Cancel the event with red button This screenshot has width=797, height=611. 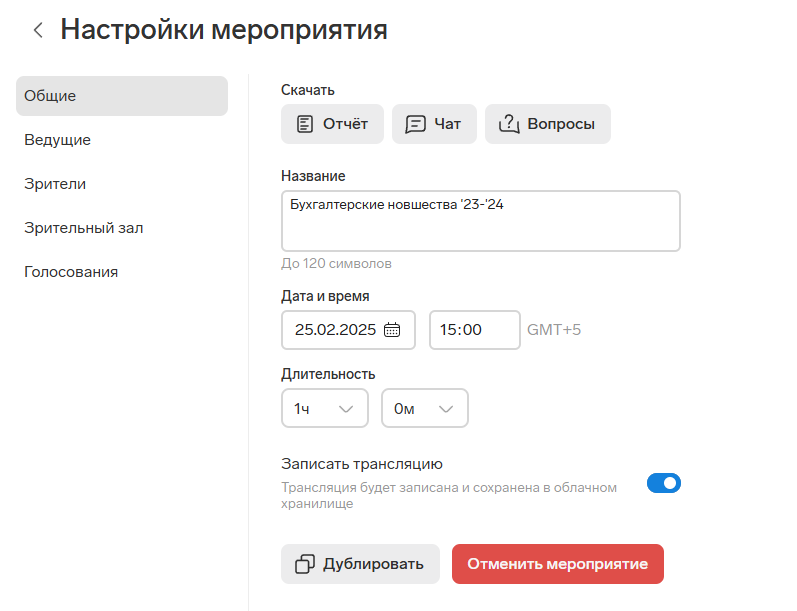pos(558,564)
